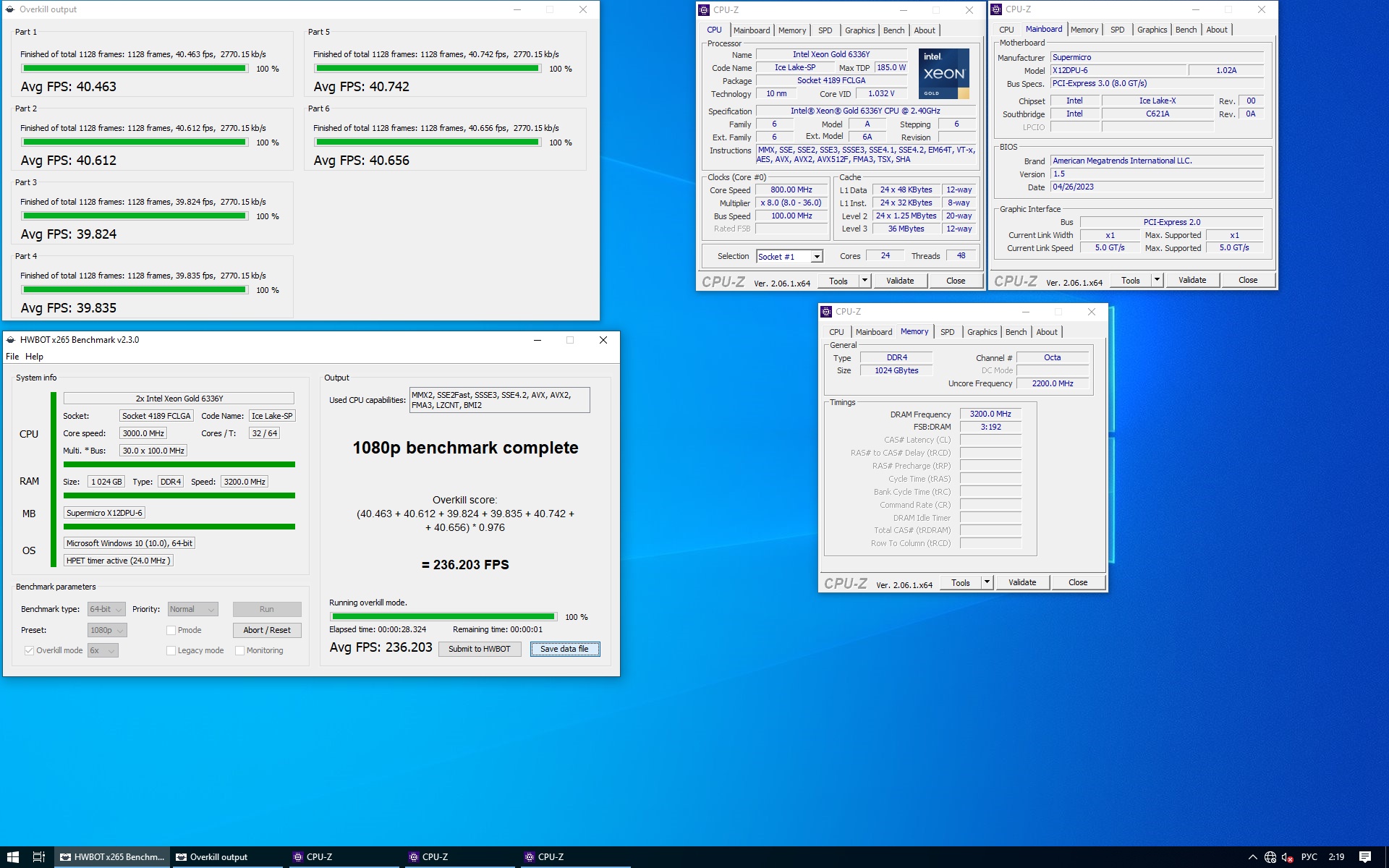This screenshot has width=1389, height=868.
Task: Switch input language РУС indicator
Action: 1309,857
